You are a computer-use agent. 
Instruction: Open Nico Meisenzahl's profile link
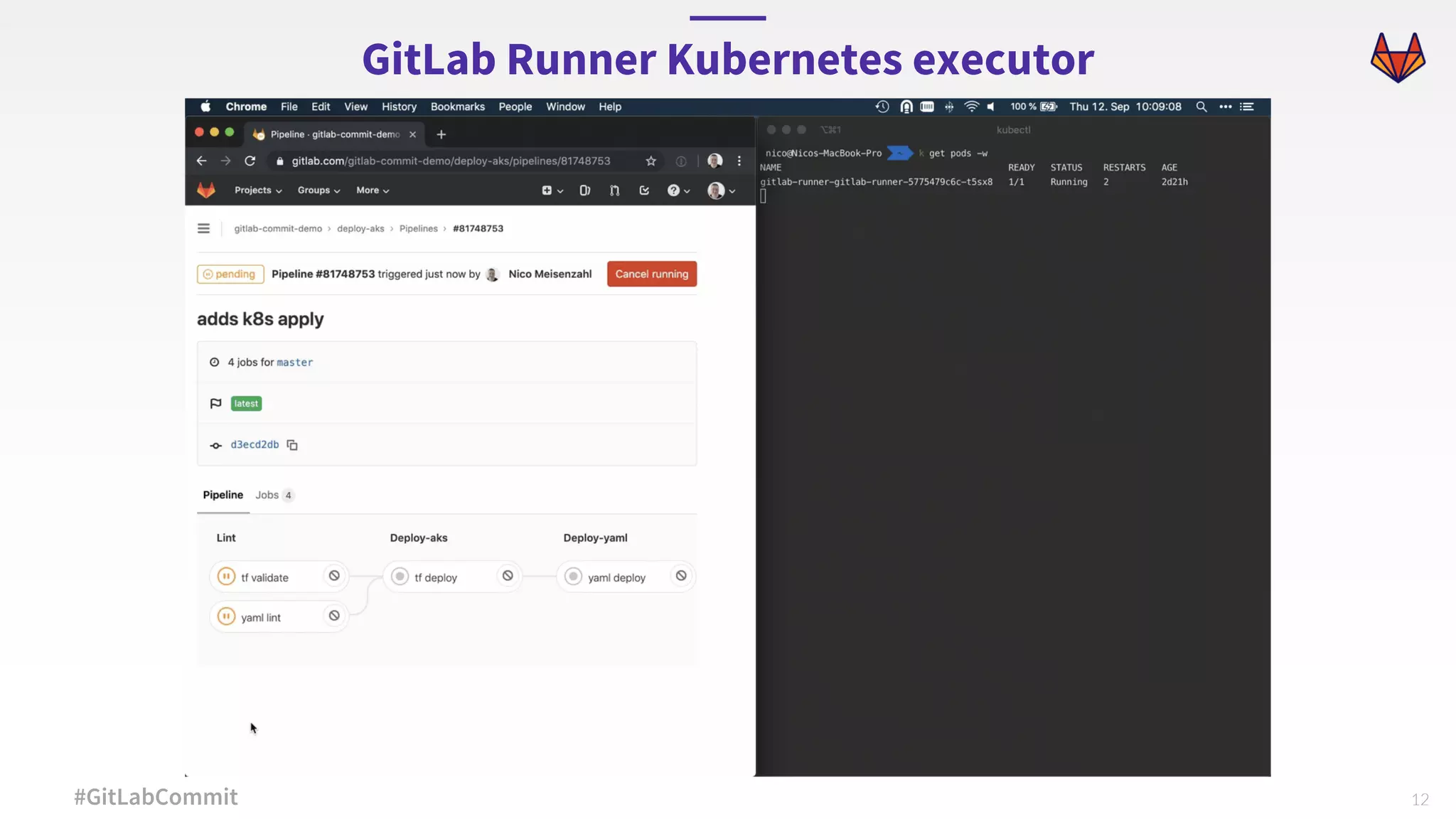point(550,274)
